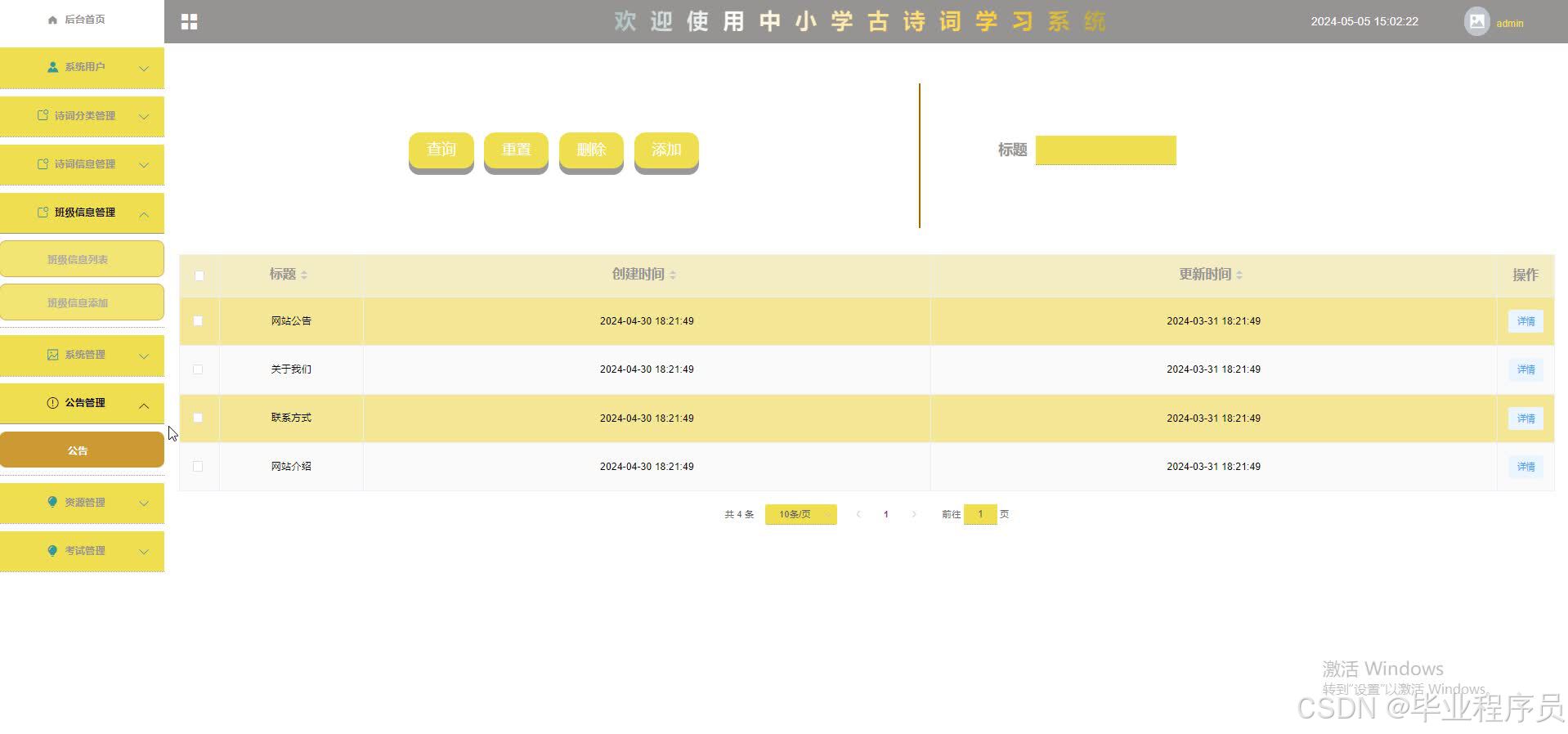Viewport: 1568px width, 734px height.
Task: Expand 诗词分类管理 menu chevron
Action: click(144, 117)
